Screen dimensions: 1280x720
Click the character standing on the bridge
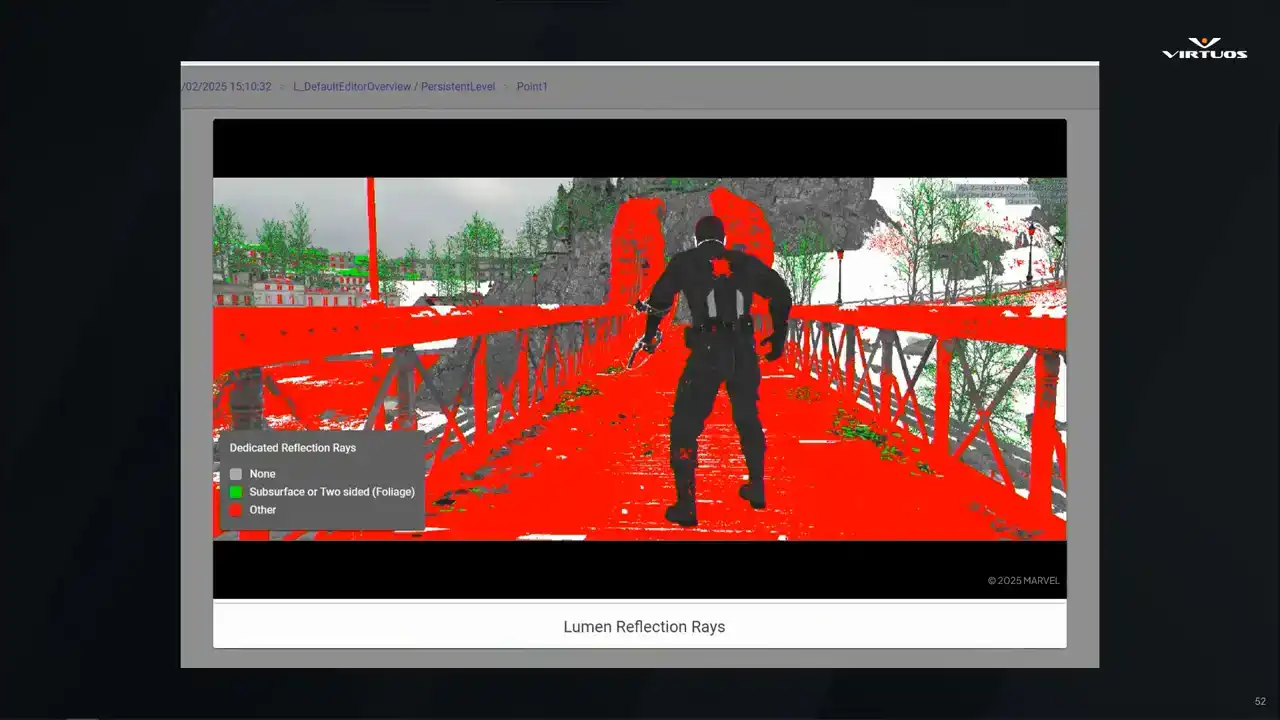715,370
